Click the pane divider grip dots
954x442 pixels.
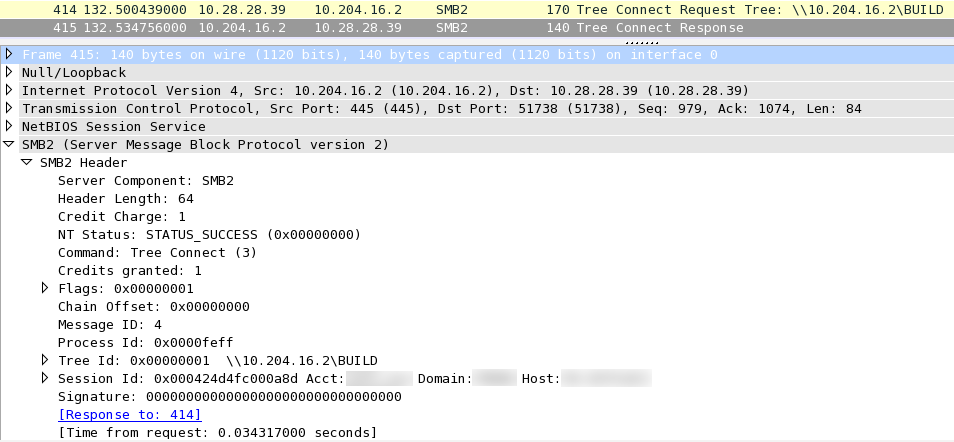[642, 43]
